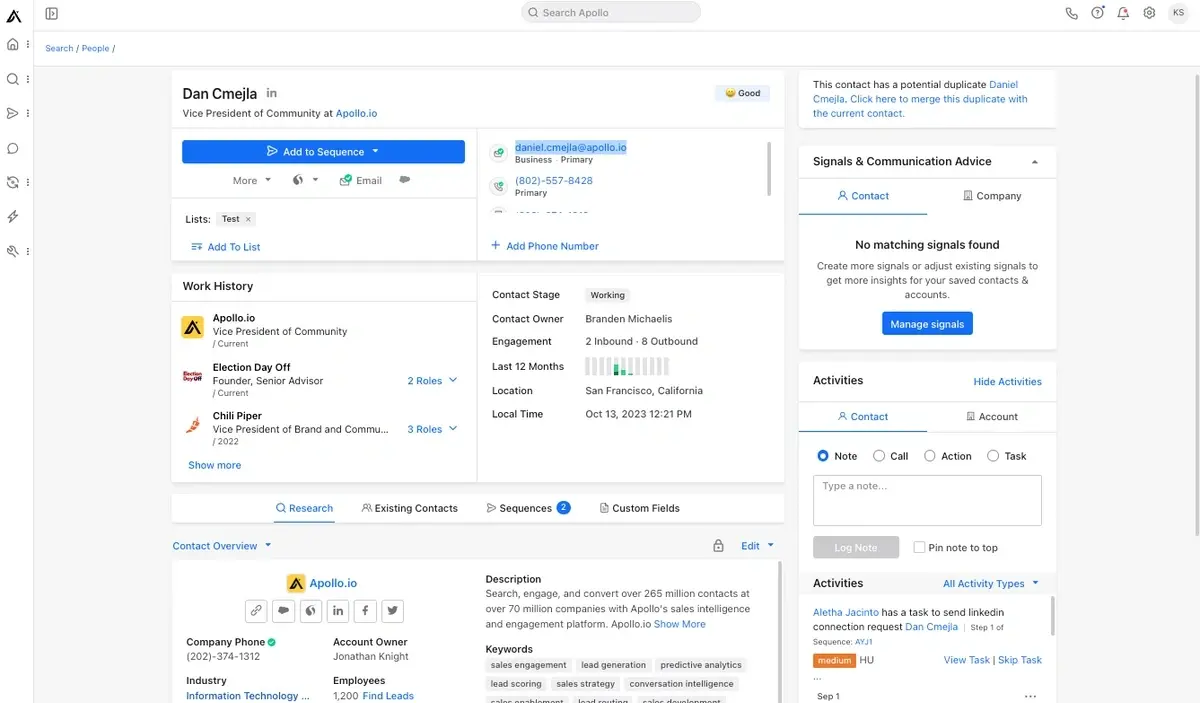Click Show more in Work History
The width and height of the screenshot is (1200, 703).
[x=215, y=465]
